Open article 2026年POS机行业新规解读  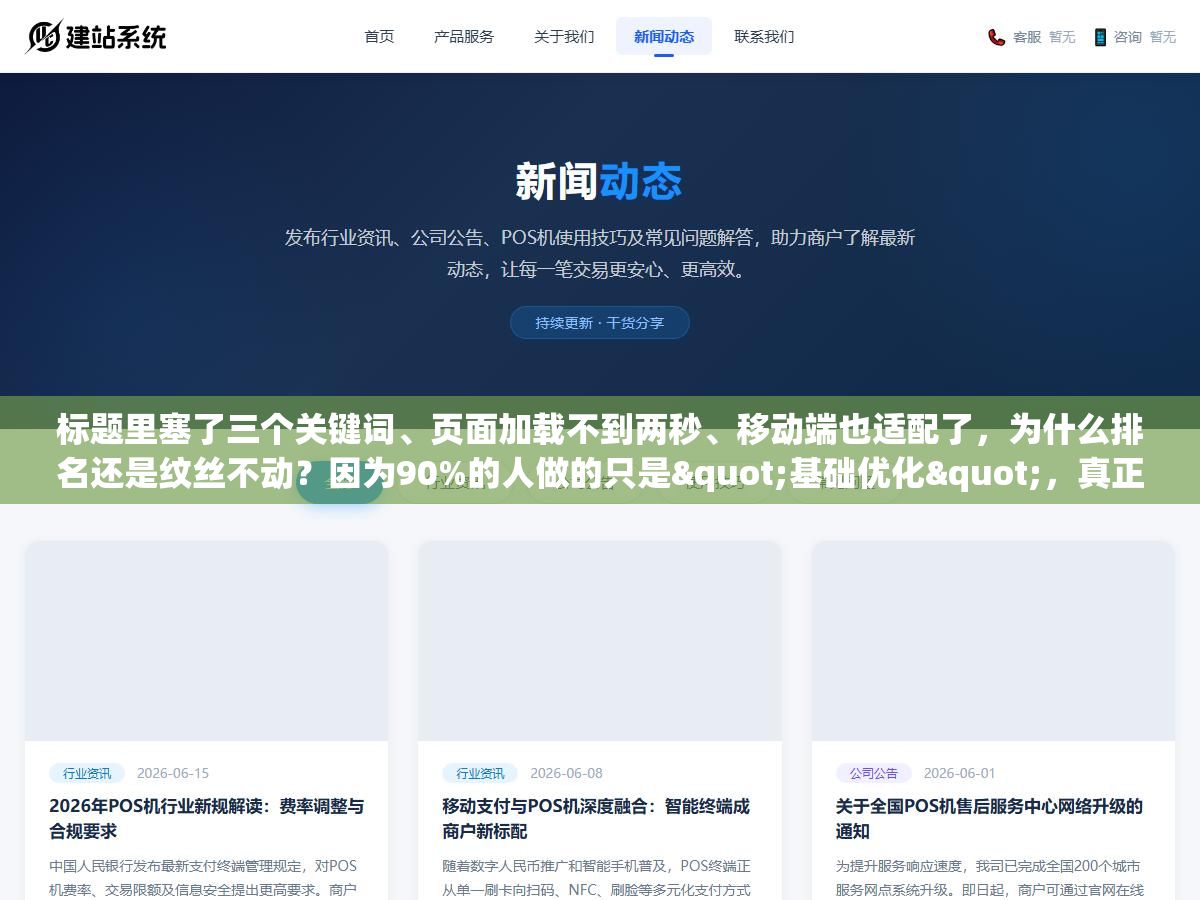point(207,818)
